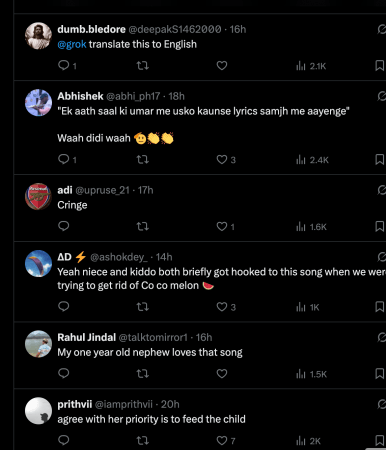View 2.4K views on Abhishek's tweet
This screenshot has width=386, height=450.
click(x=312, y=160)
